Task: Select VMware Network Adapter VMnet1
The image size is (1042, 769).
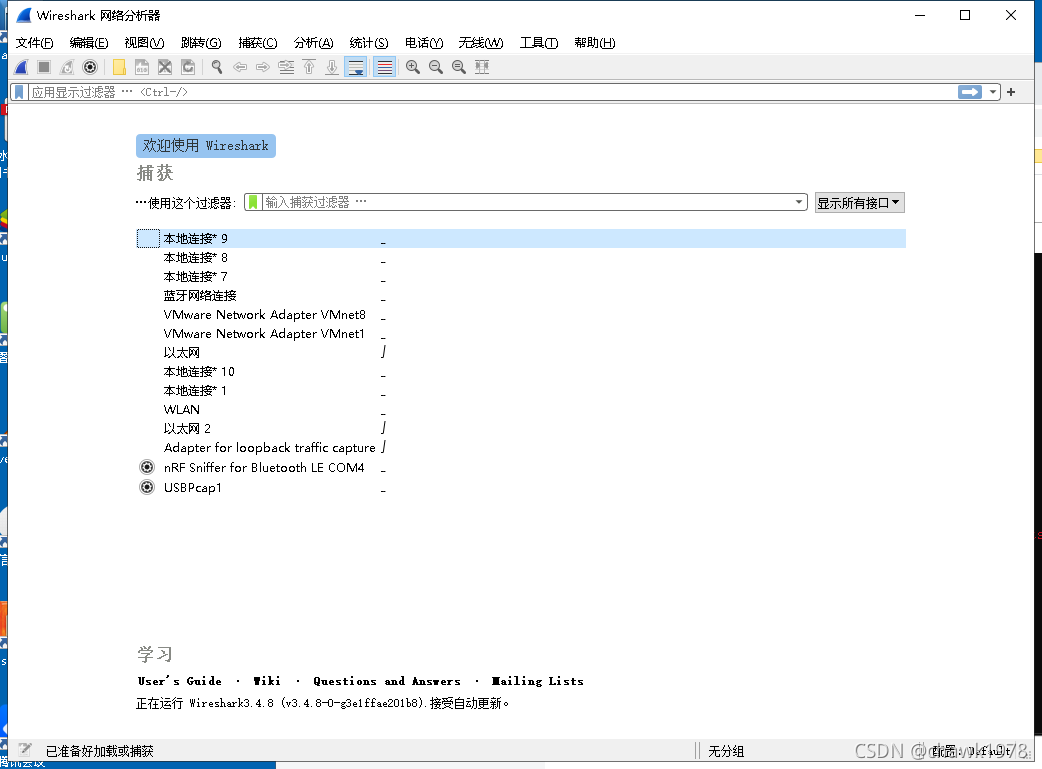Action: pyautogui.click(x=521, y=334)
